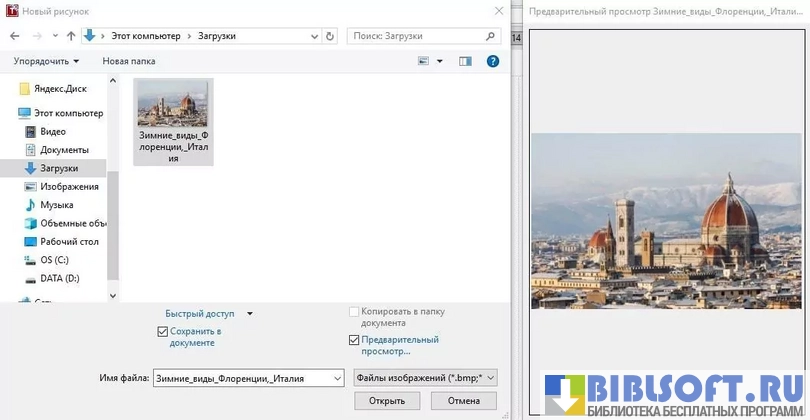This screenshot has height=420, width=810.
Task: Click the search magnifier icon
Action: tap(490, 36)
